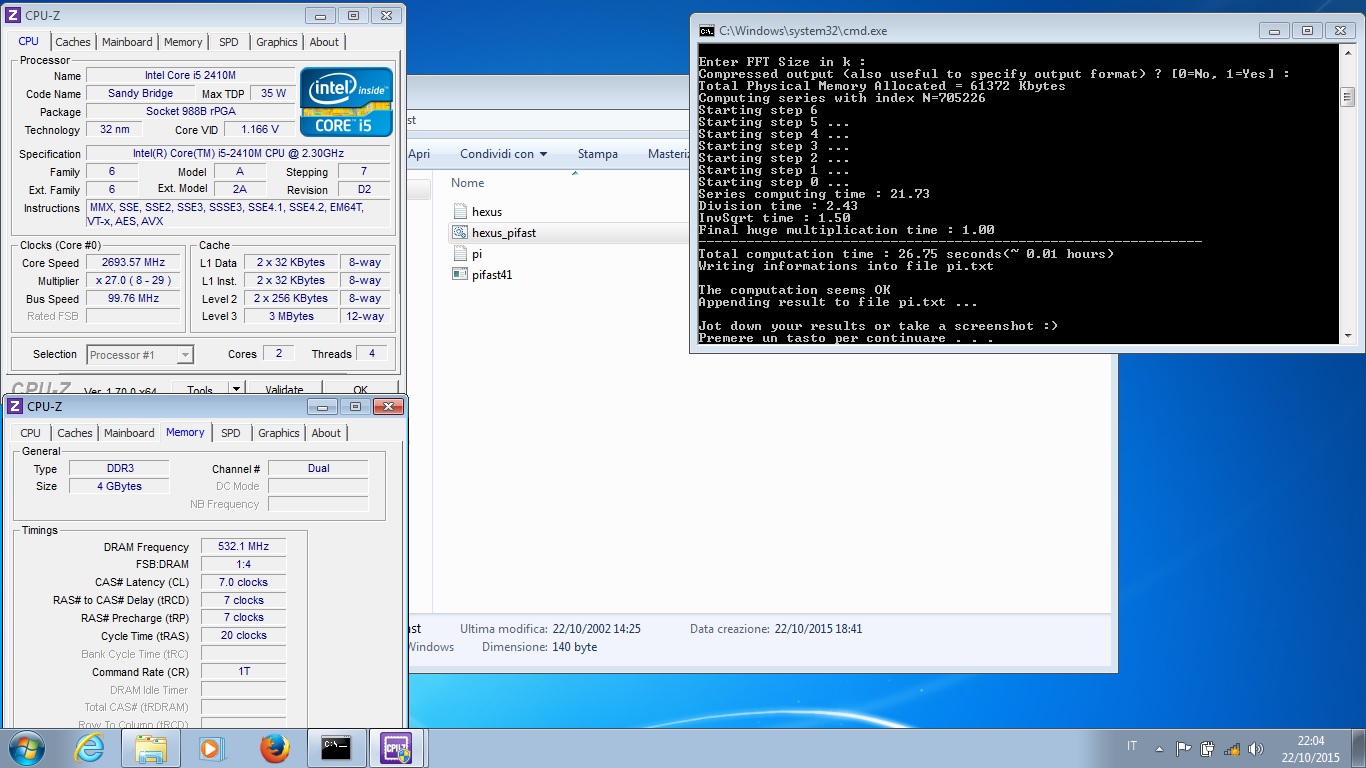Click the power battery tray icon

(x=1207, y=748)
